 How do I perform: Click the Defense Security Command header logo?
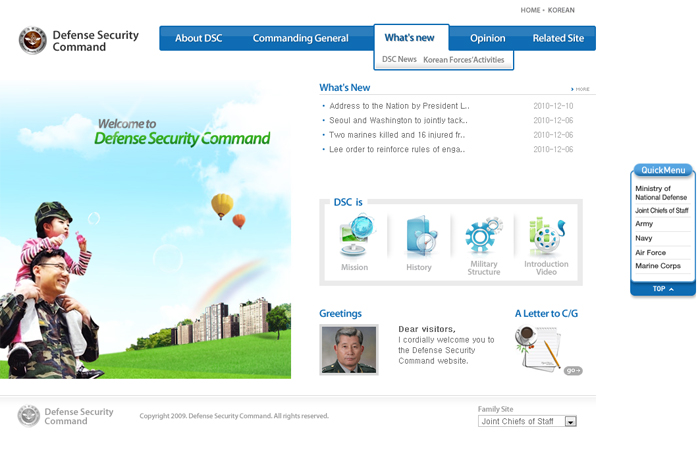click(78, 40)
